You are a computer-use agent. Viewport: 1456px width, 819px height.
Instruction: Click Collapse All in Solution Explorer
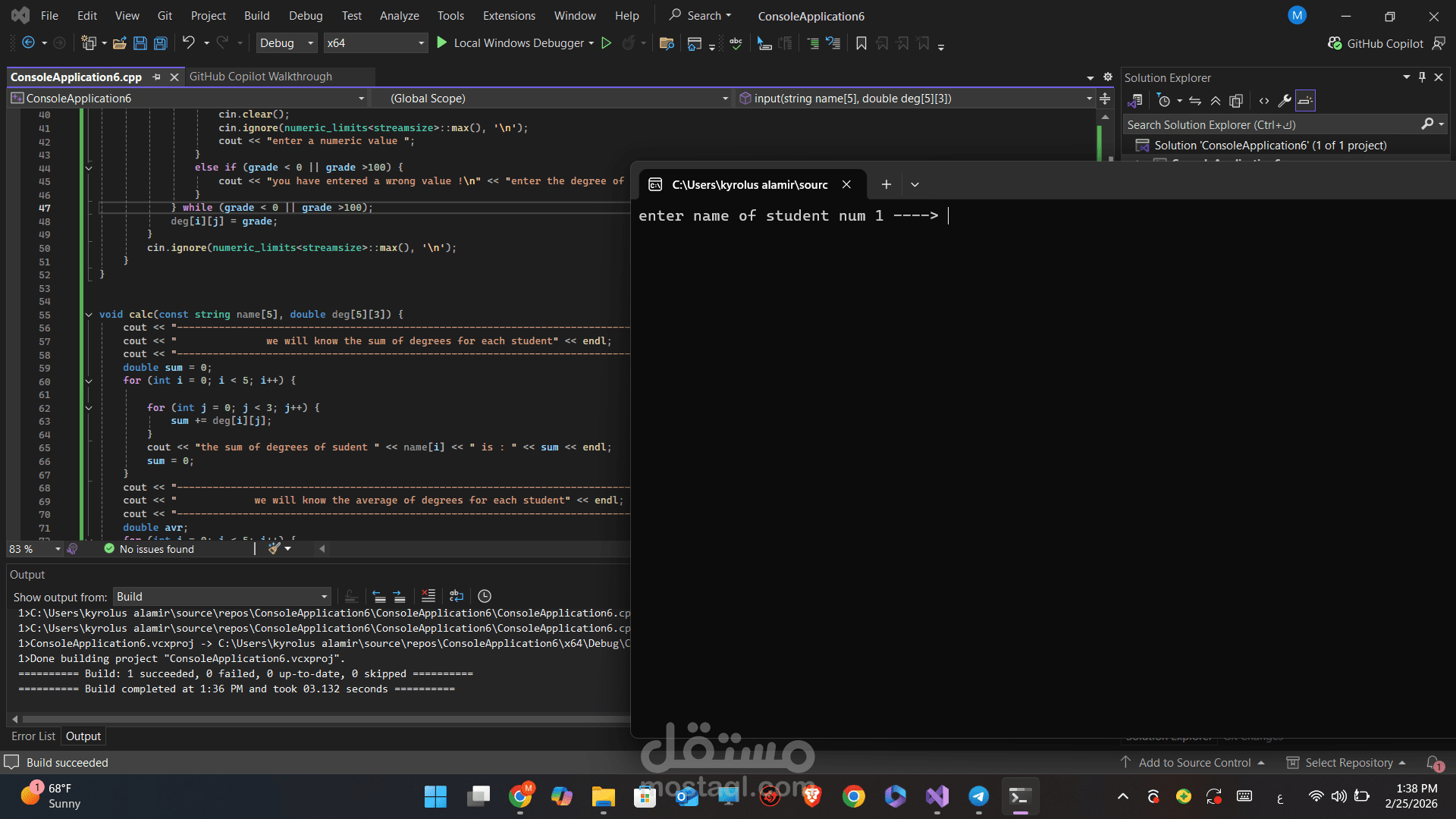tap(1216, 100)
